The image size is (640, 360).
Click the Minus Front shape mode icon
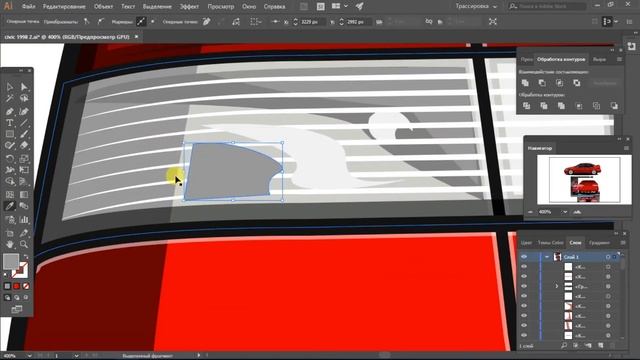tap(542, 83)
